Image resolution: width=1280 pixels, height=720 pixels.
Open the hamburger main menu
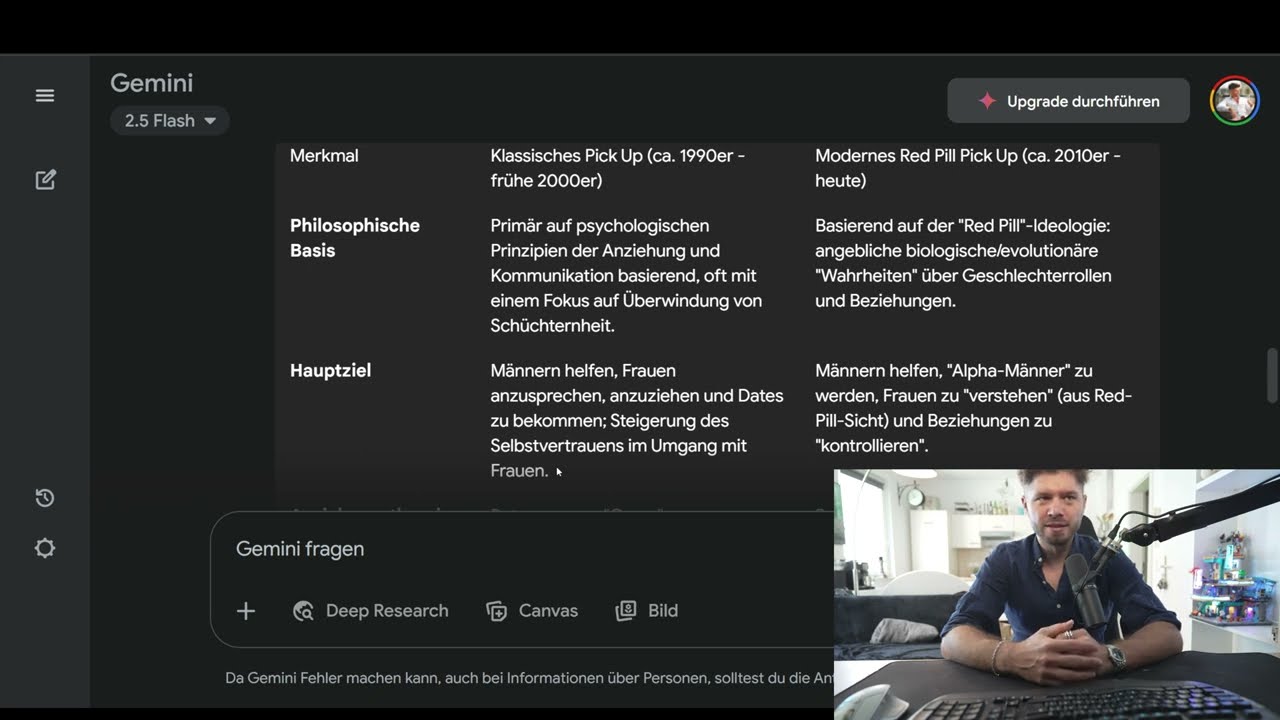(45, 96)
